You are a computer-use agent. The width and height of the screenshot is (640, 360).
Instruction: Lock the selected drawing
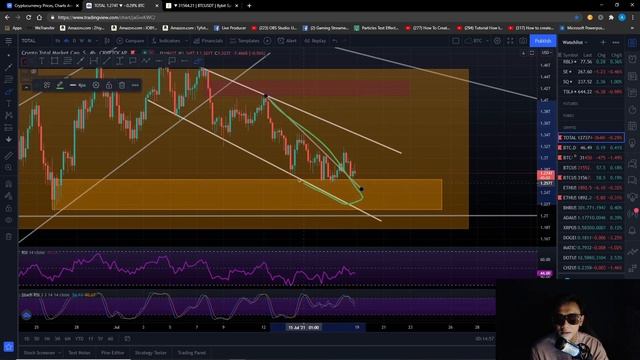[x=109, y=85]
